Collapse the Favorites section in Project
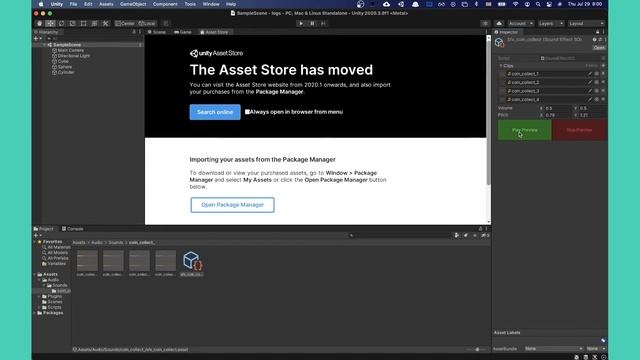The width and height of the screenshot is (640, 360). pos(35,242)
